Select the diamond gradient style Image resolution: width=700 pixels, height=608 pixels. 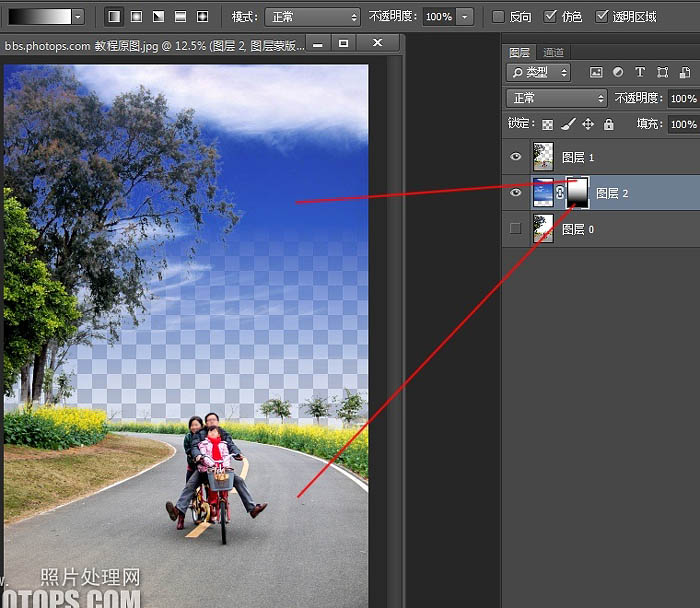(x=202, y=17)
